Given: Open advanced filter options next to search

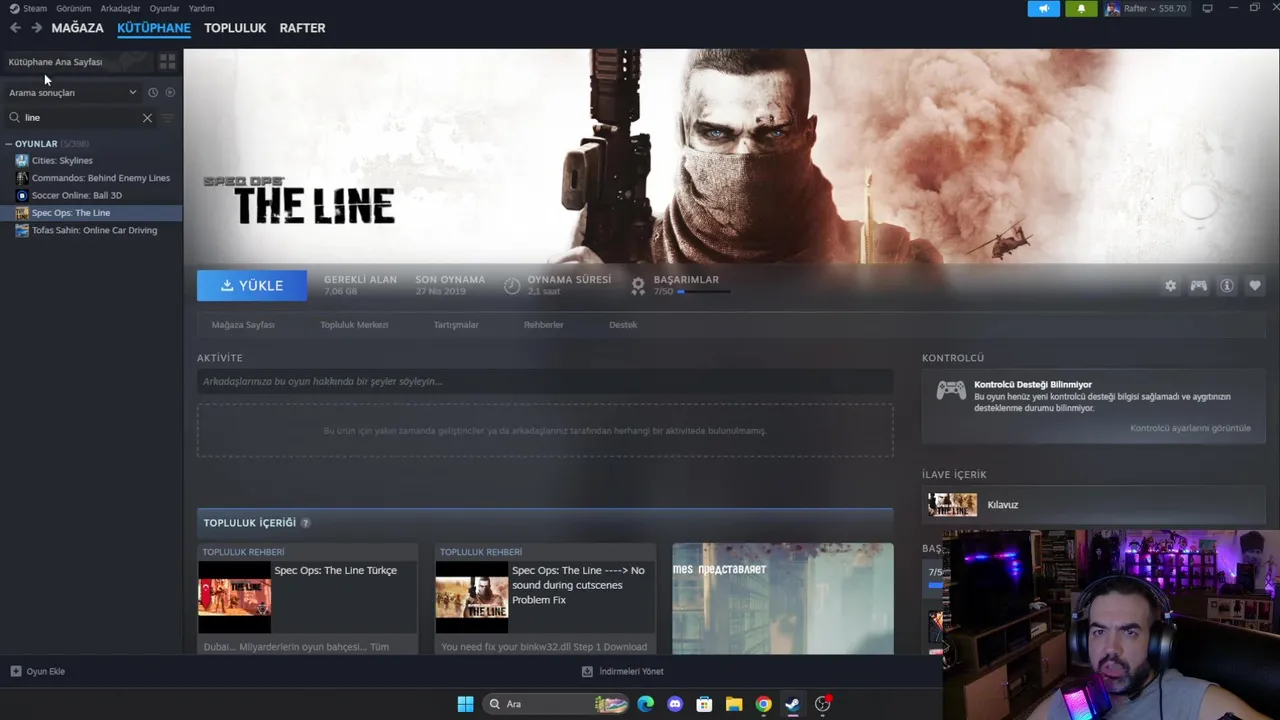Looking at the screenshot, I should click(167, 118).
